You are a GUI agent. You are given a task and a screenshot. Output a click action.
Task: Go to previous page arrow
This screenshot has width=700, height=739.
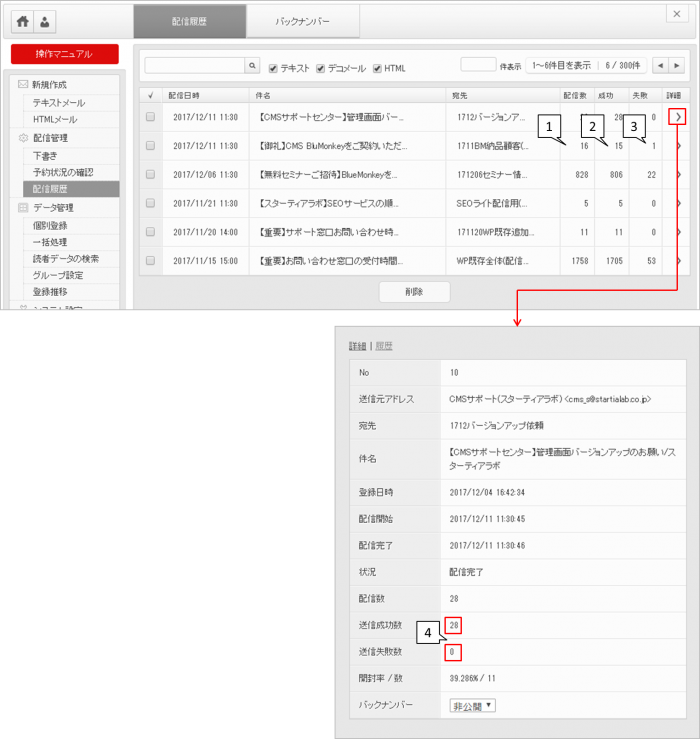[660, 66]
